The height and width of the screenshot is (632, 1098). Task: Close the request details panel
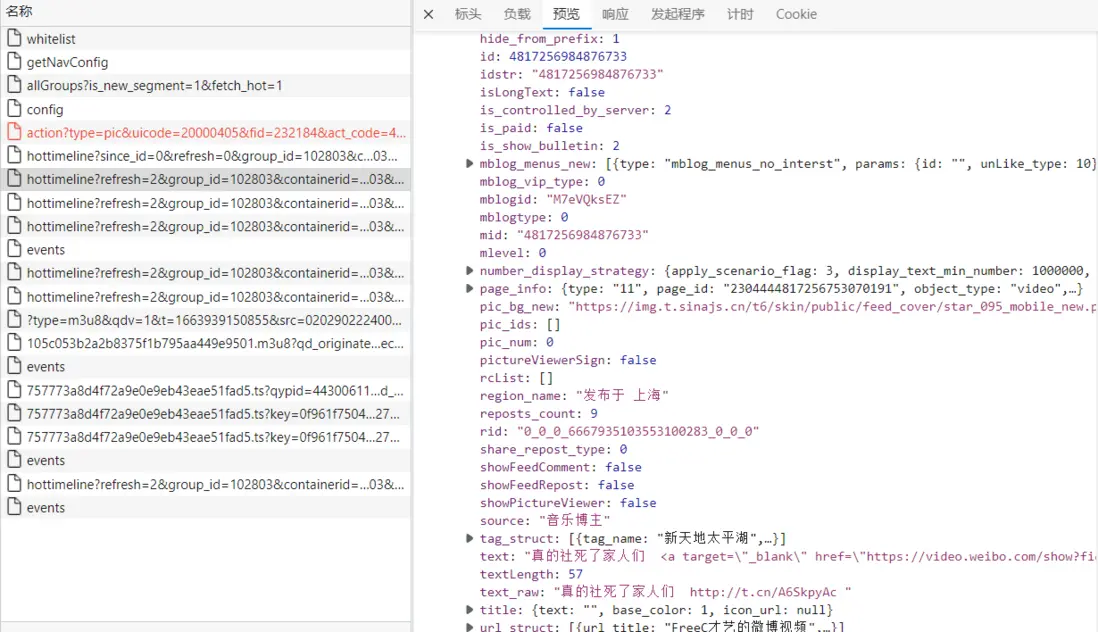click(x=429, y=14)
